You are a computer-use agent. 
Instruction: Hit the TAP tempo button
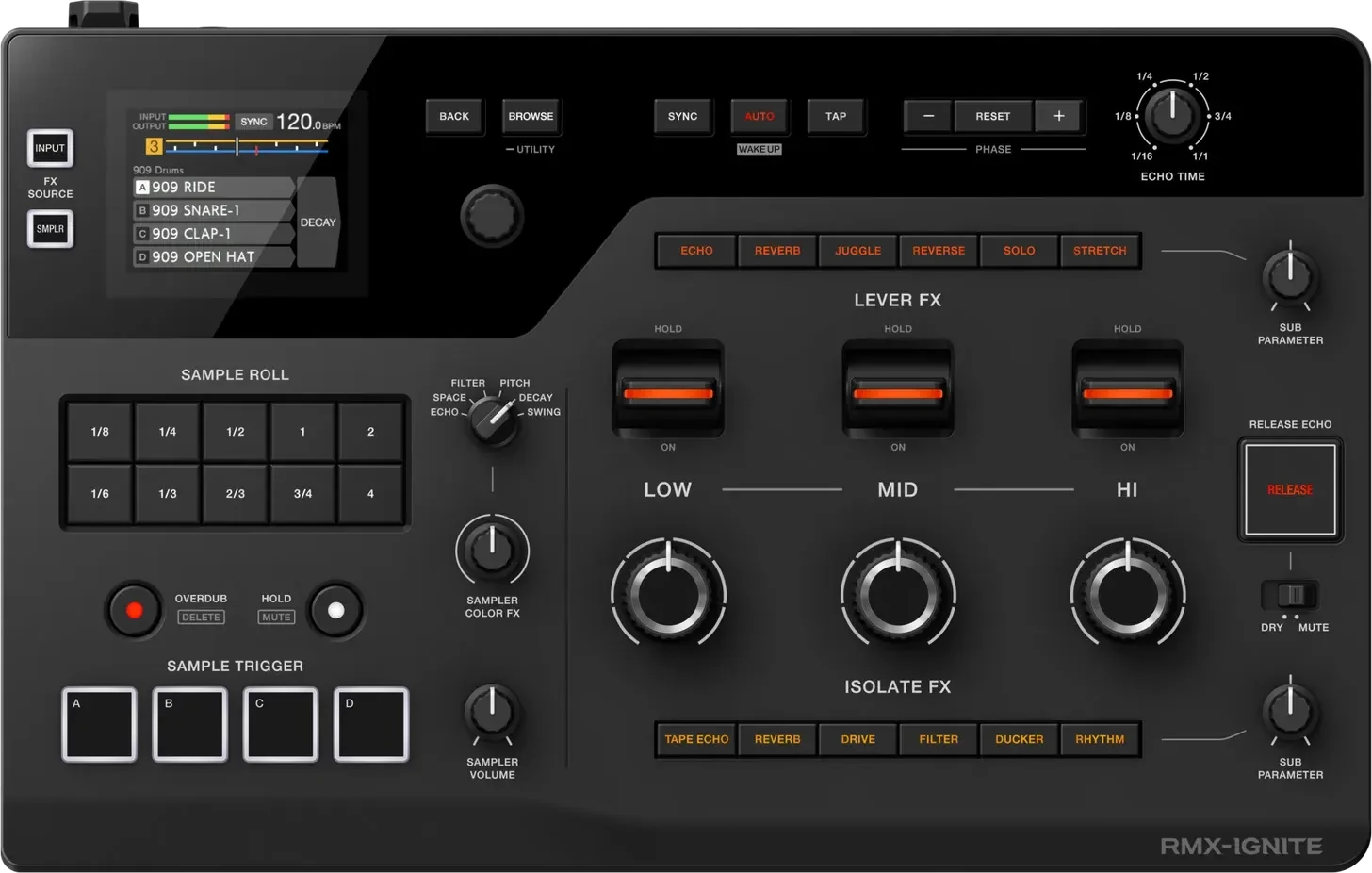pyautogui.click(x=836, y=117)
